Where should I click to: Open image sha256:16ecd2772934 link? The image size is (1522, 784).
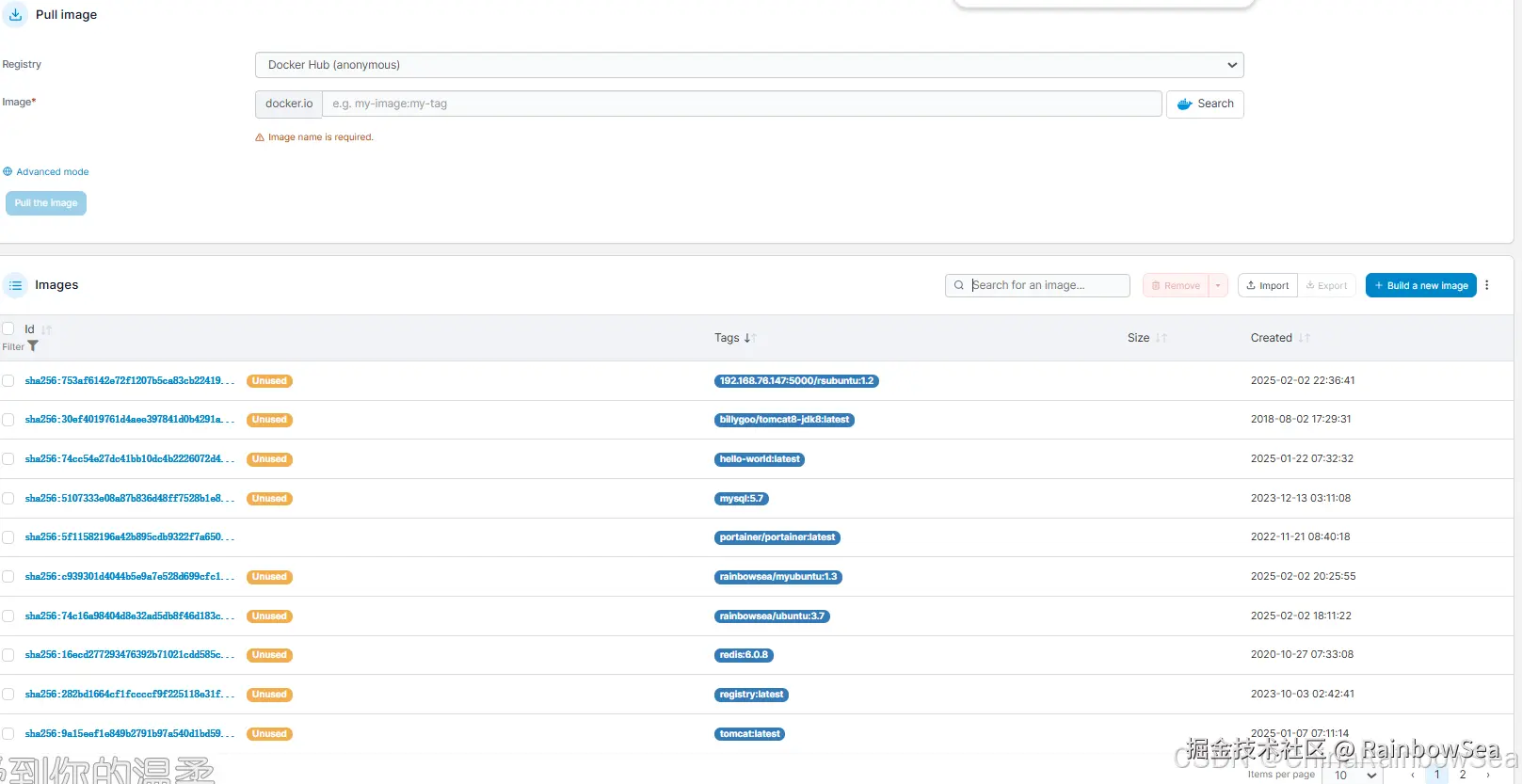tap(130, 655)
